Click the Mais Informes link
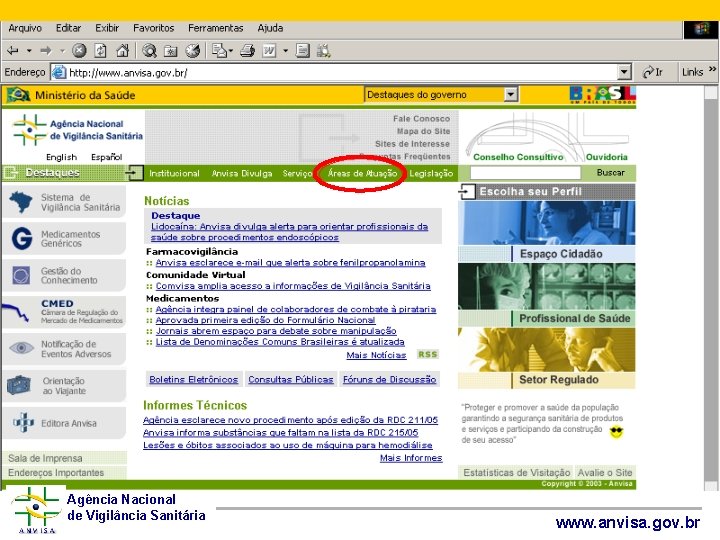This screenshot has height=540, width=720. pos(411,458)
